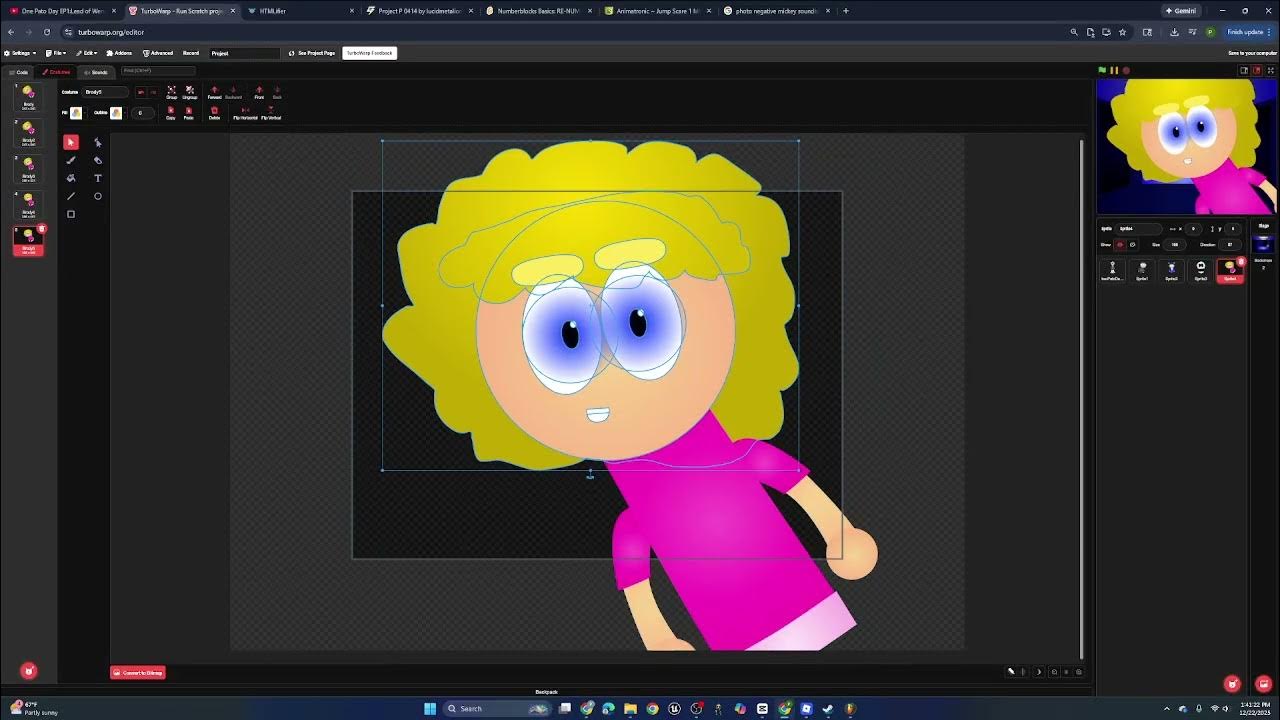This screenshot has width=1280, height=720.
Task: Activate the Circle tool
Action: tap(97, 196)
